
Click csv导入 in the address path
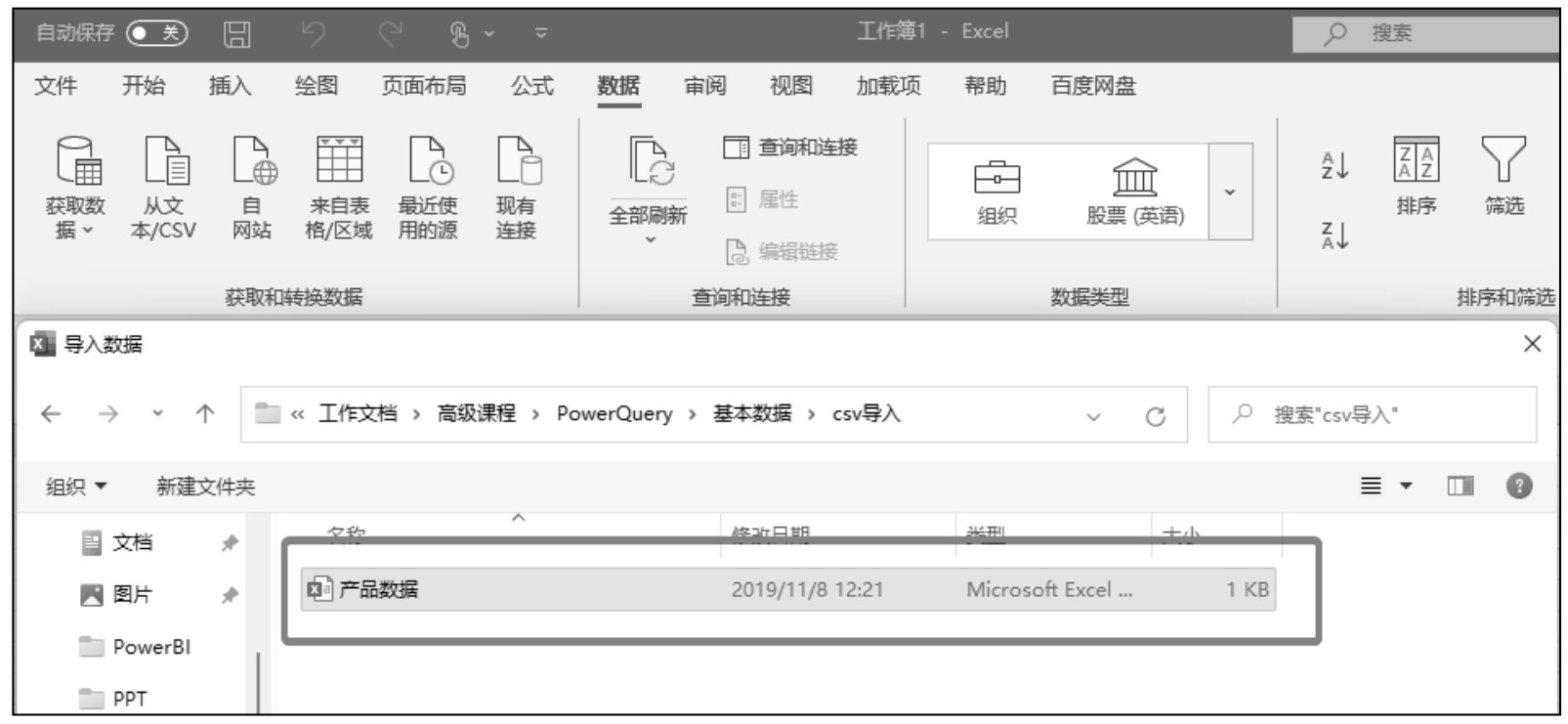pos(867,414)
